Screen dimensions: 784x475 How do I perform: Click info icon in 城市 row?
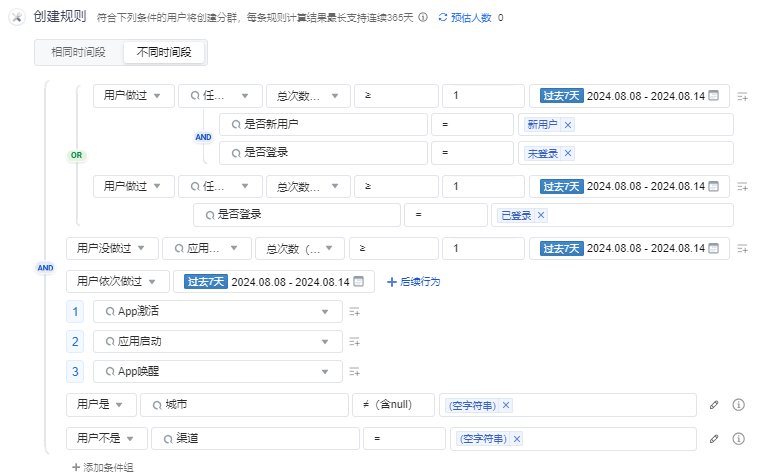coord(738,404)
